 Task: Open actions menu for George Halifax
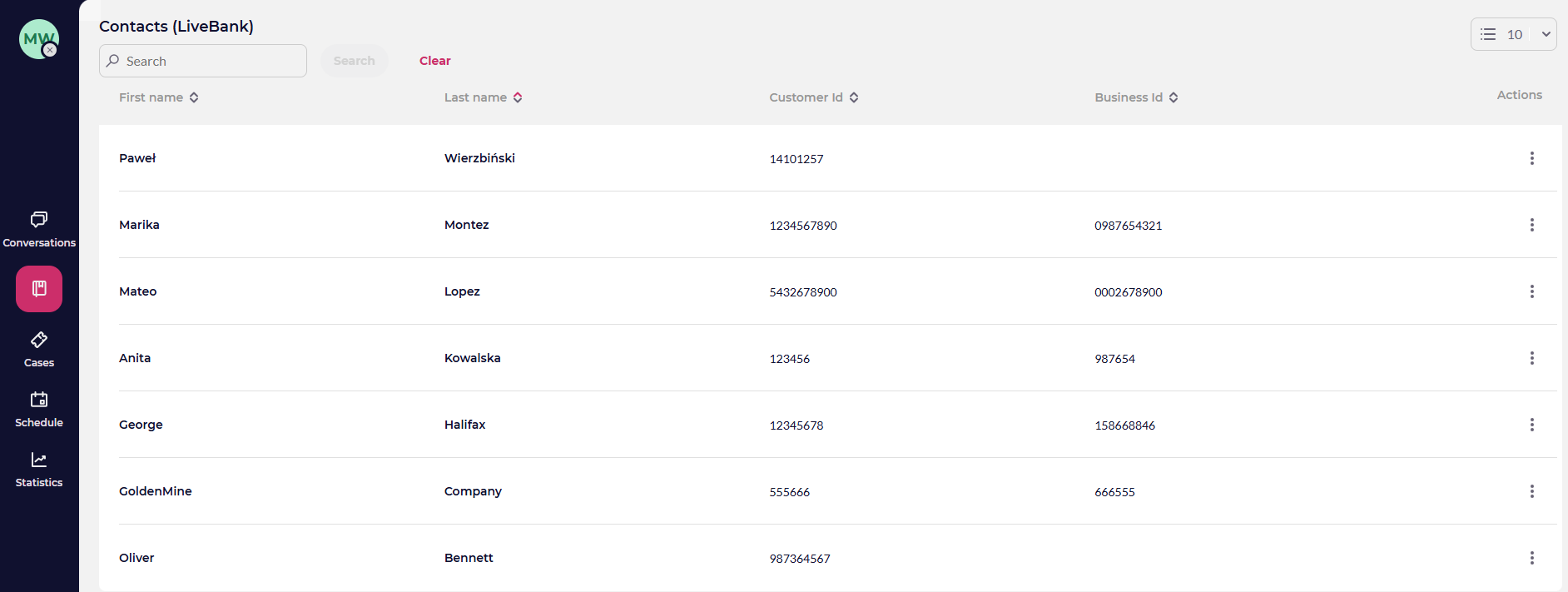click(1531, 425)
